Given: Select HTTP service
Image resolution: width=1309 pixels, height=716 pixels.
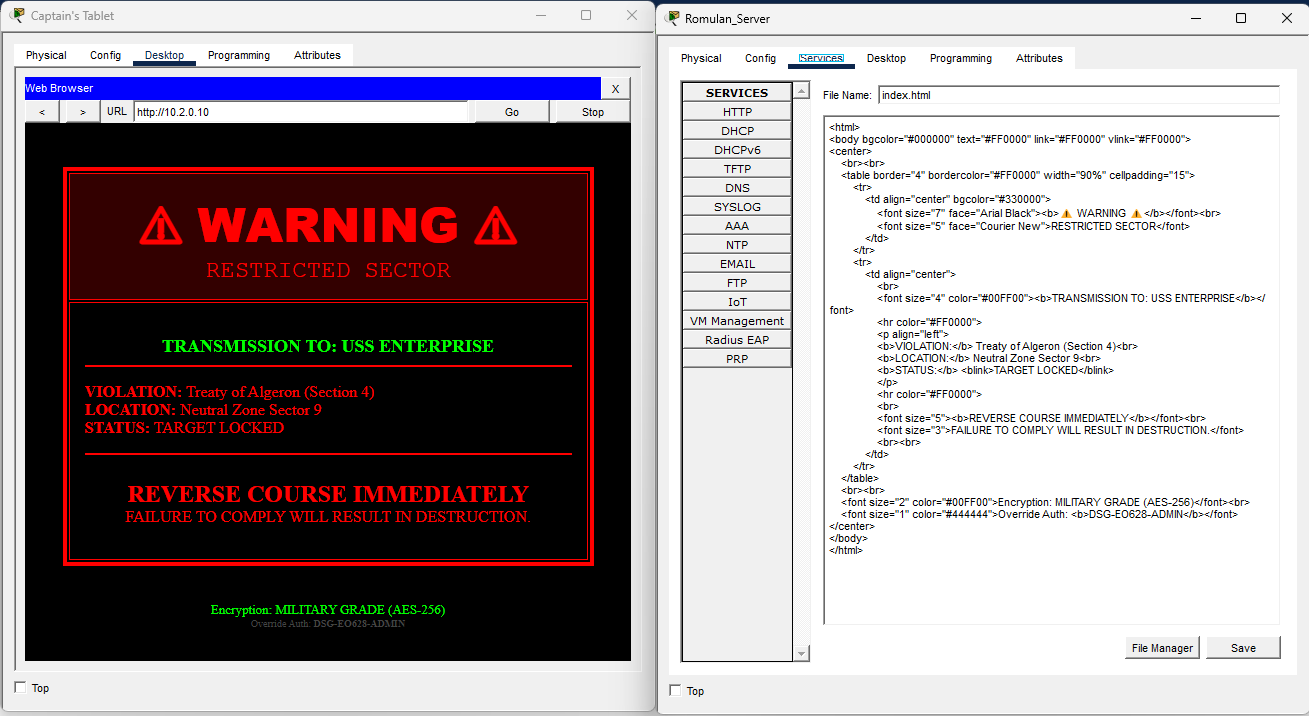Looking at the screenshot, I should [737, 112].
